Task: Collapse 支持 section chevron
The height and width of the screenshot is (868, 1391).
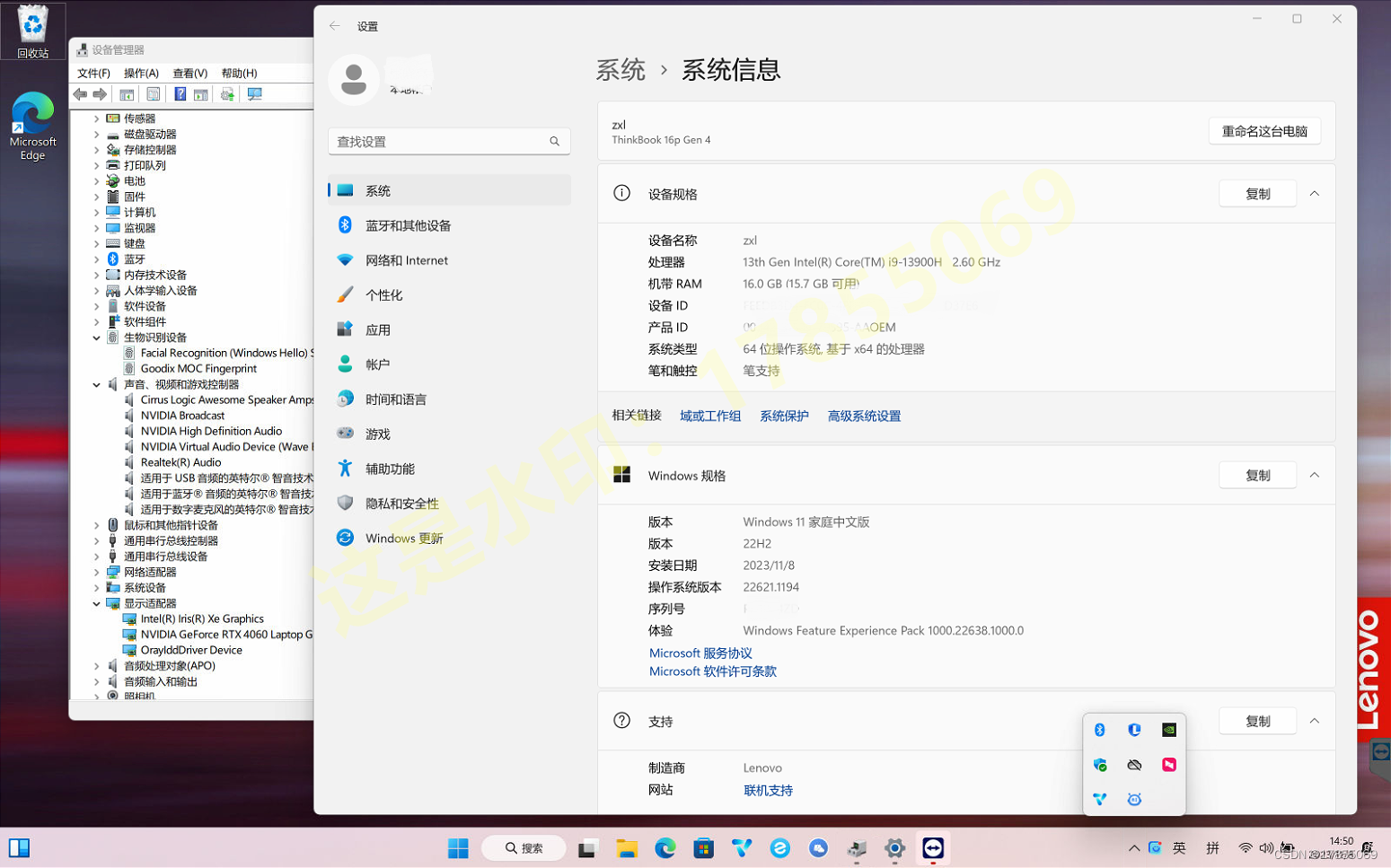Action: [x=1314, y=722]
